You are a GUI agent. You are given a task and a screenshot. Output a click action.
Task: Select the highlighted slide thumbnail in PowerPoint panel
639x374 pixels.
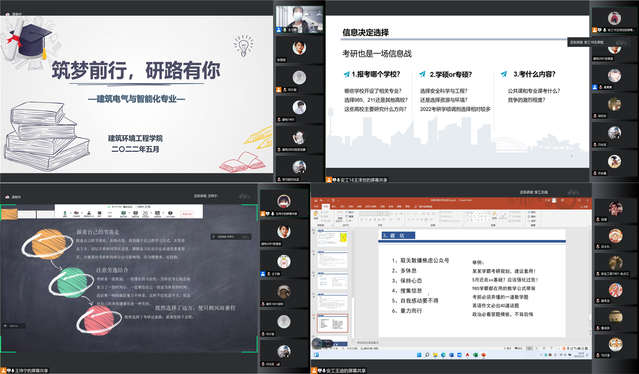click(332, 324)
